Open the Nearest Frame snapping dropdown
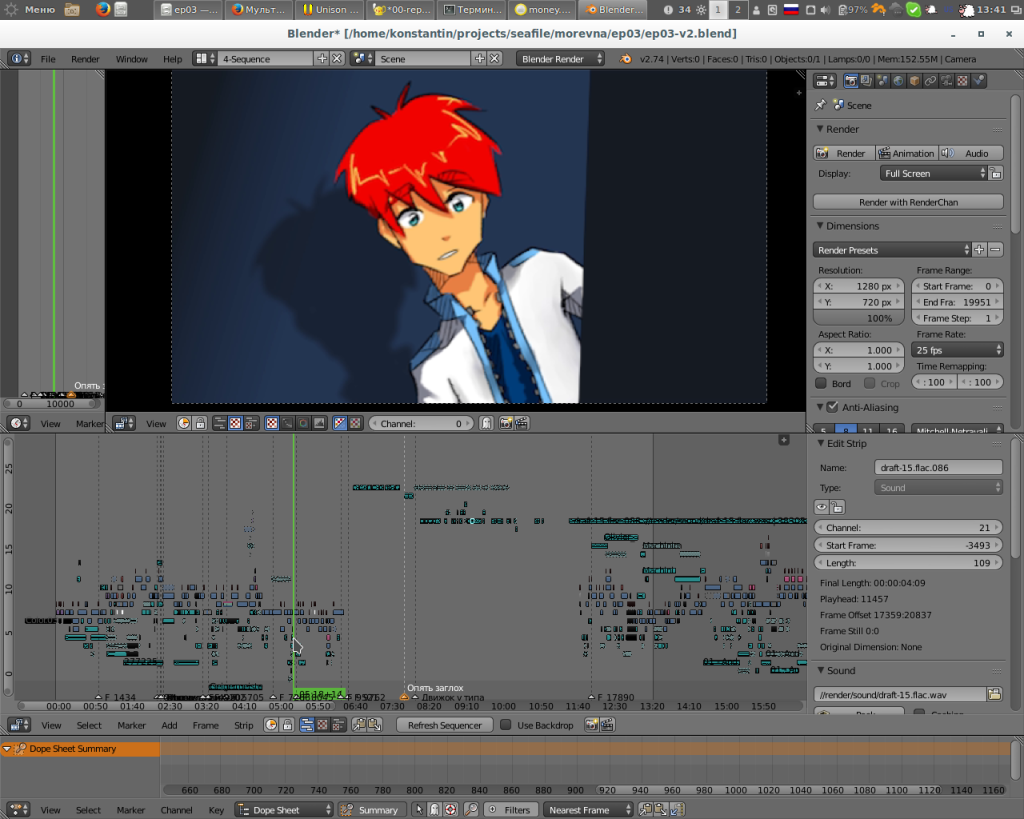 click(588, 810)
